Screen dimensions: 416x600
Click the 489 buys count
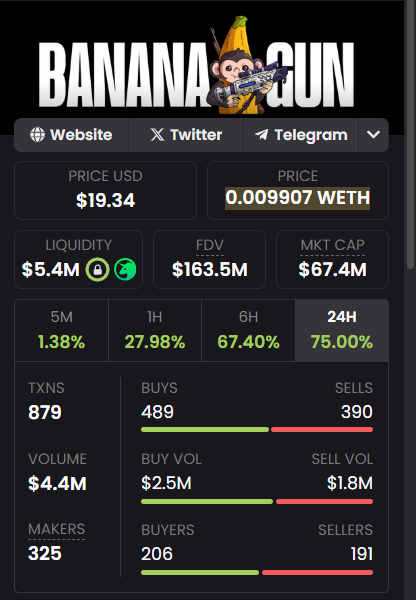(x=157, y=412)
